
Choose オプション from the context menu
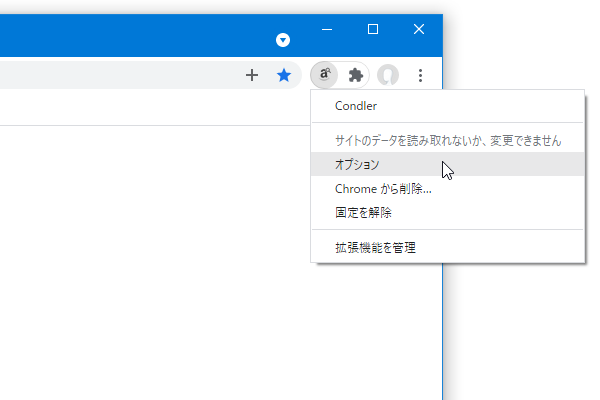(448, 164)
